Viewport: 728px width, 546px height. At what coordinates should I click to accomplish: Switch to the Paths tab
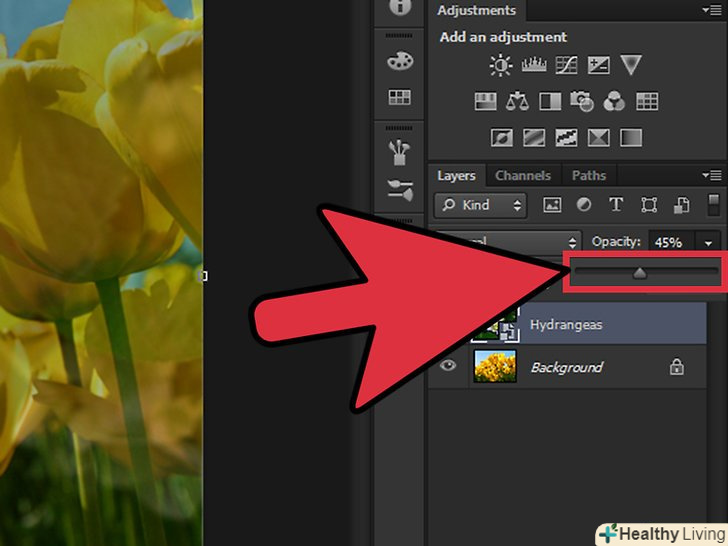click(589, 176)
